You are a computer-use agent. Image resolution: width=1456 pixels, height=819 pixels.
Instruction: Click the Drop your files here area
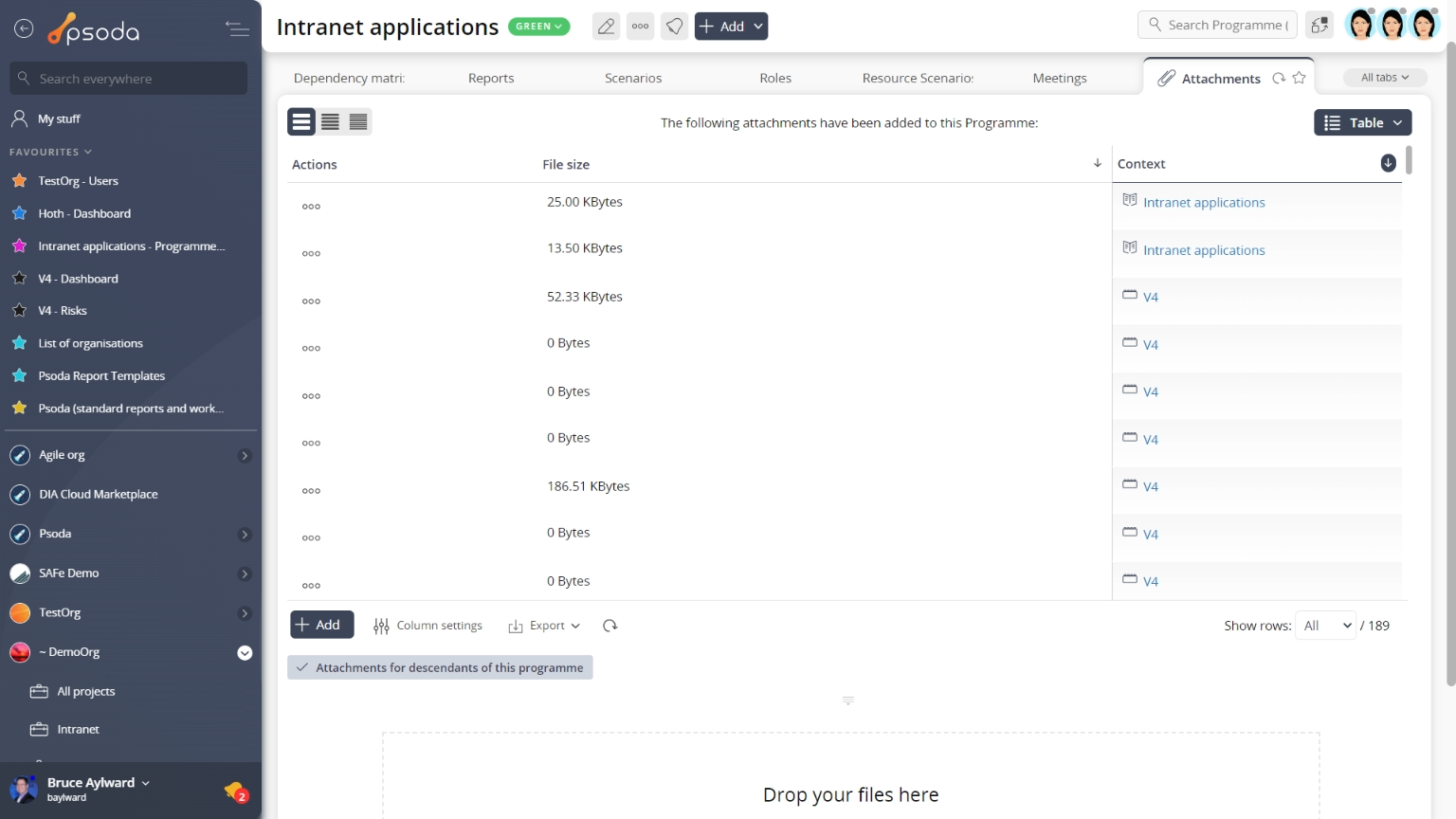pos(851,775)
